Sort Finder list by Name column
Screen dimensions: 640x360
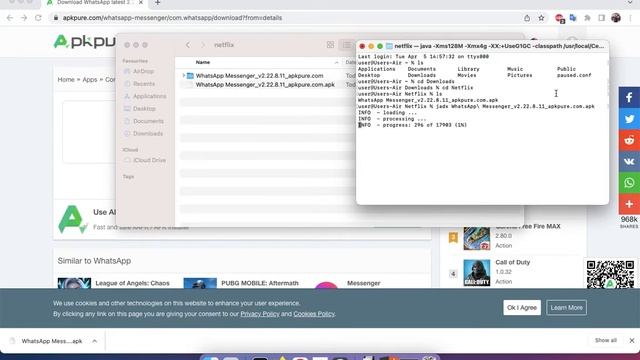203,62
